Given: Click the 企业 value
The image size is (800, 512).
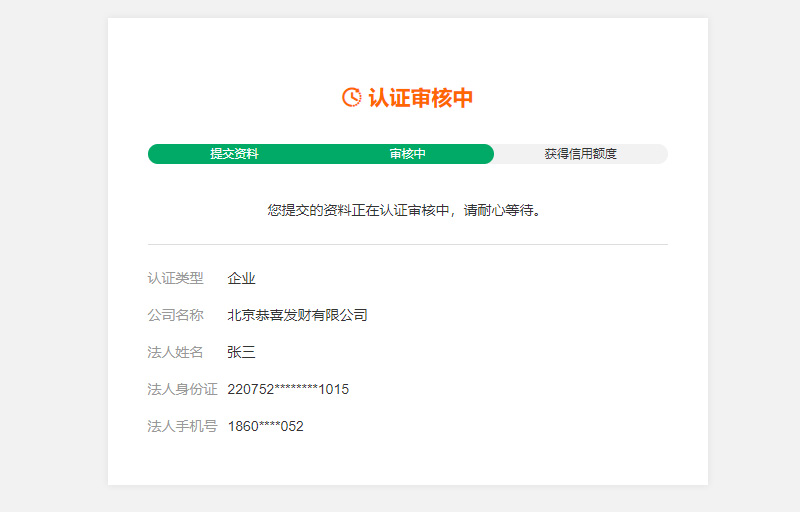Looking at the screenshot, I should pos(241,278).
